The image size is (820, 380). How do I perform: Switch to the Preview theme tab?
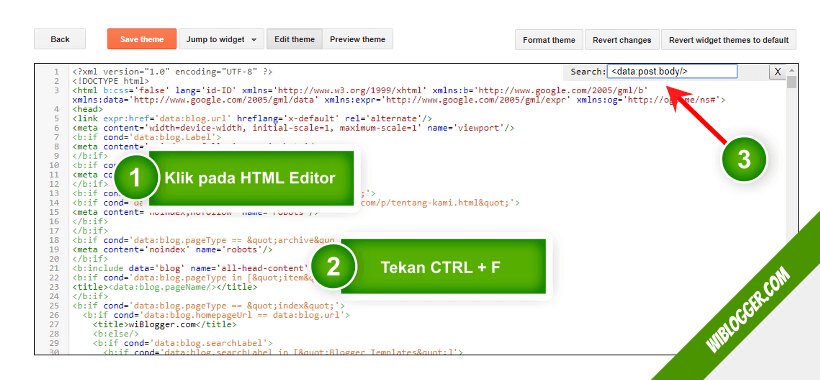tap(358, 39)
